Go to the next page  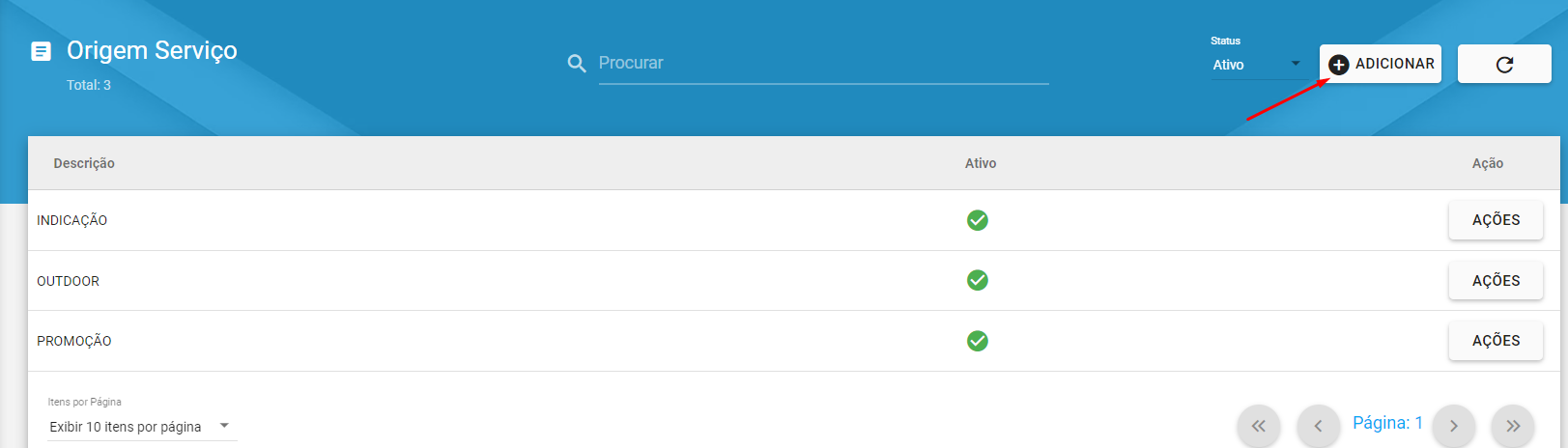(x=1453, y=426)
